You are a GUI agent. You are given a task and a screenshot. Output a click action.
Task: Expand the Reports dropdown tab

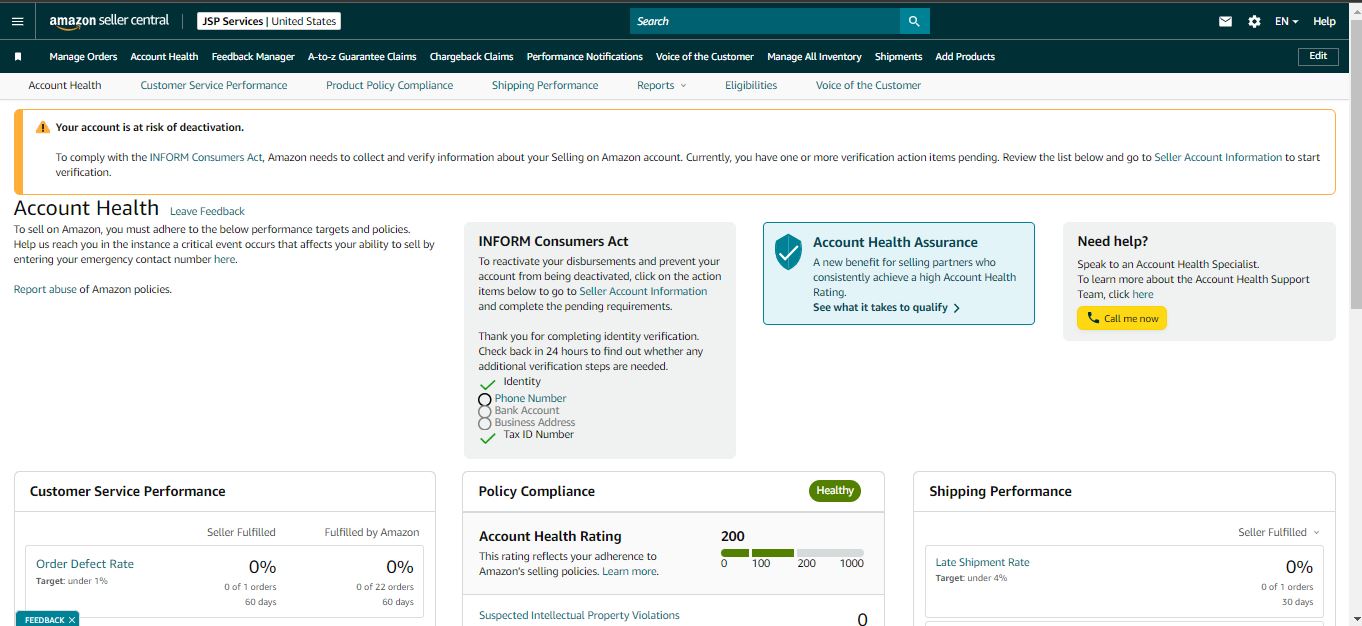click(x=661, y=85)
